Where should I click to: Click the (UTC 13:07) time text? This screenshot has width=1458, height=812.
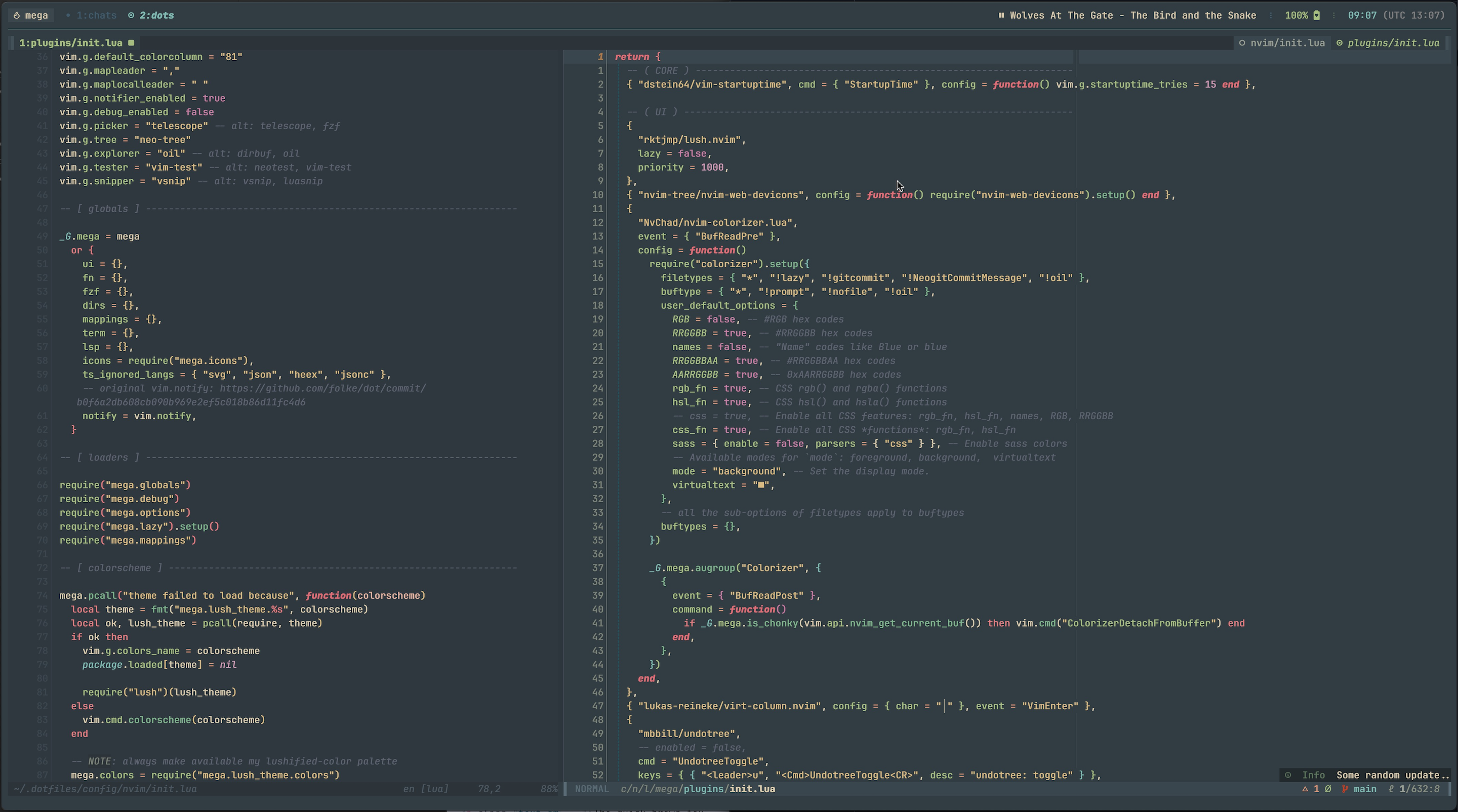tap(1414, 15)
